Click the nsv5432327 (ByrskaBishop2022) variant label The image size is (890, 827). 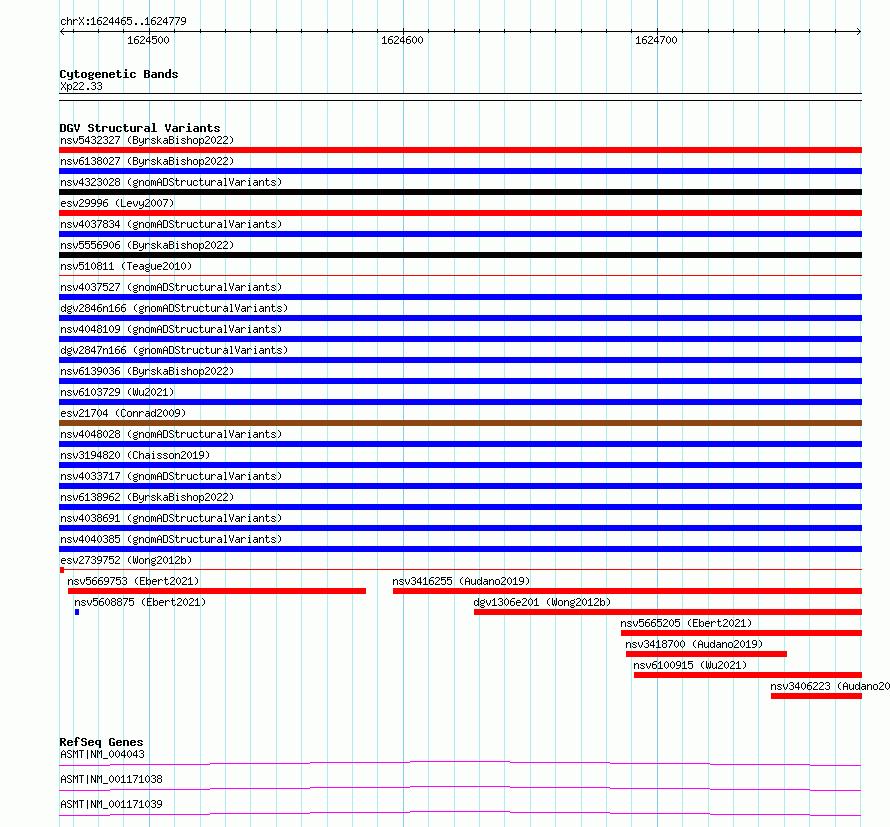(147, 140)
